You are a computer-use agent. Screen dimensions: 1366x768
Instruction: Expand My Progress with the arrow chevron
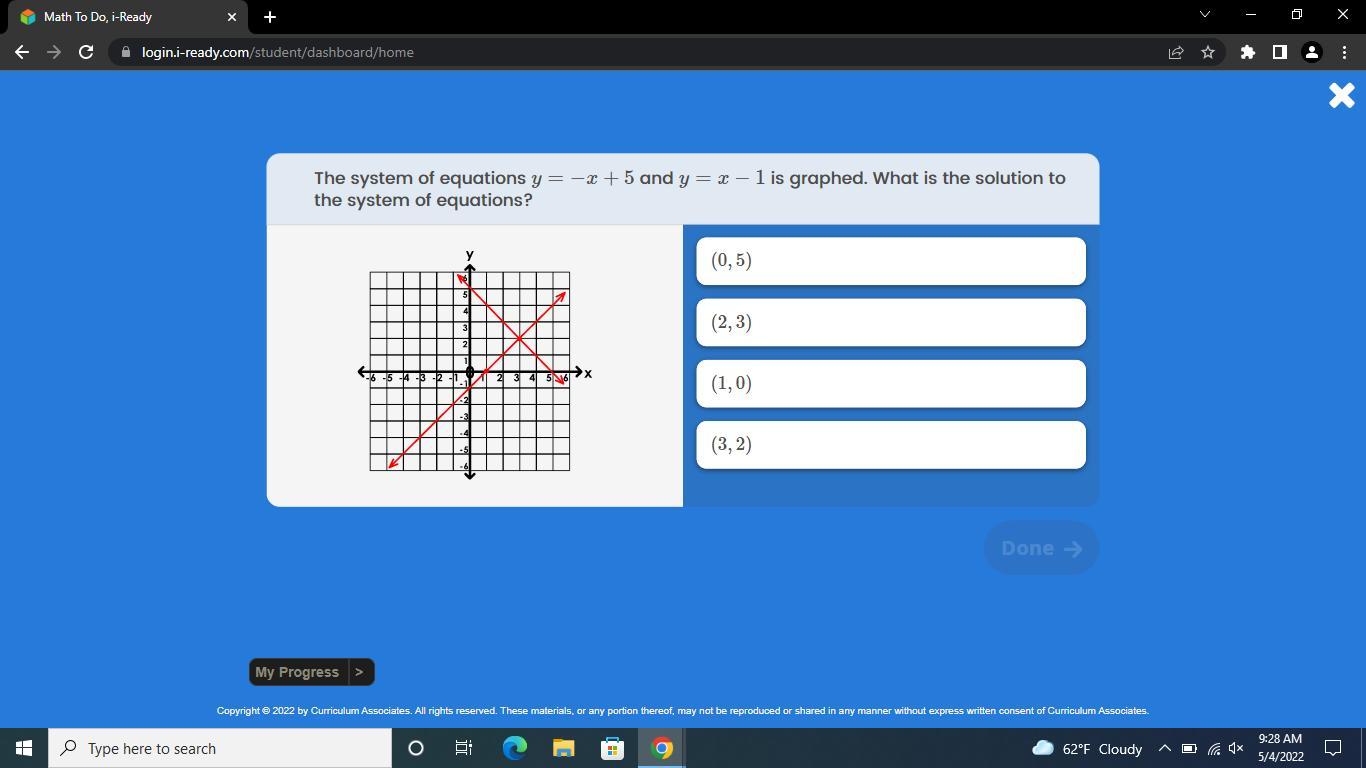360,672
